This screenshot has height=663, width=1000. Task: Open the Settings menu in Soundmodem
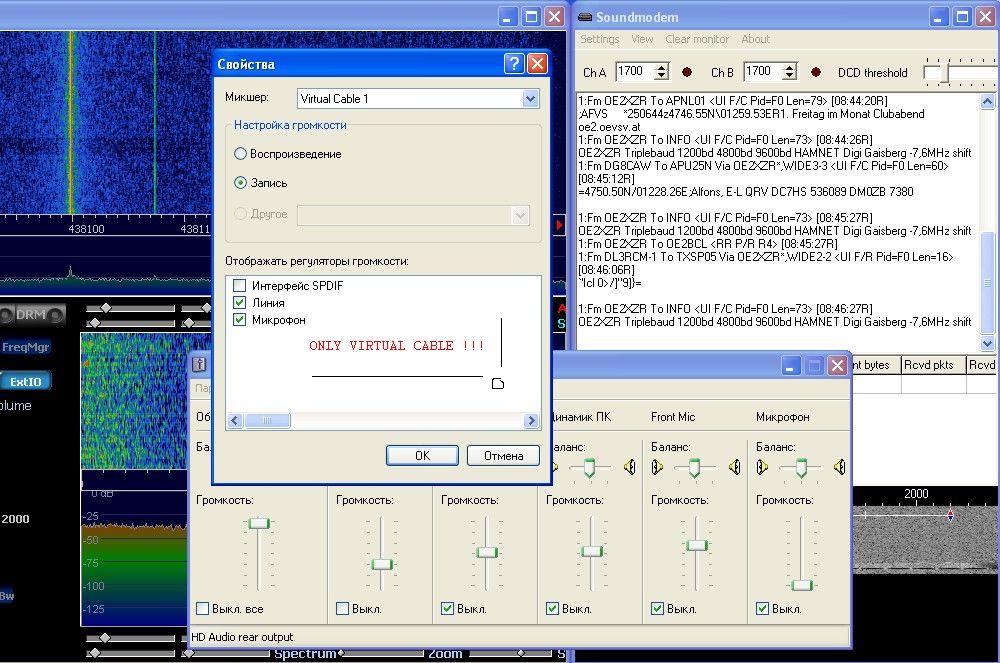(x=600, y=39)
